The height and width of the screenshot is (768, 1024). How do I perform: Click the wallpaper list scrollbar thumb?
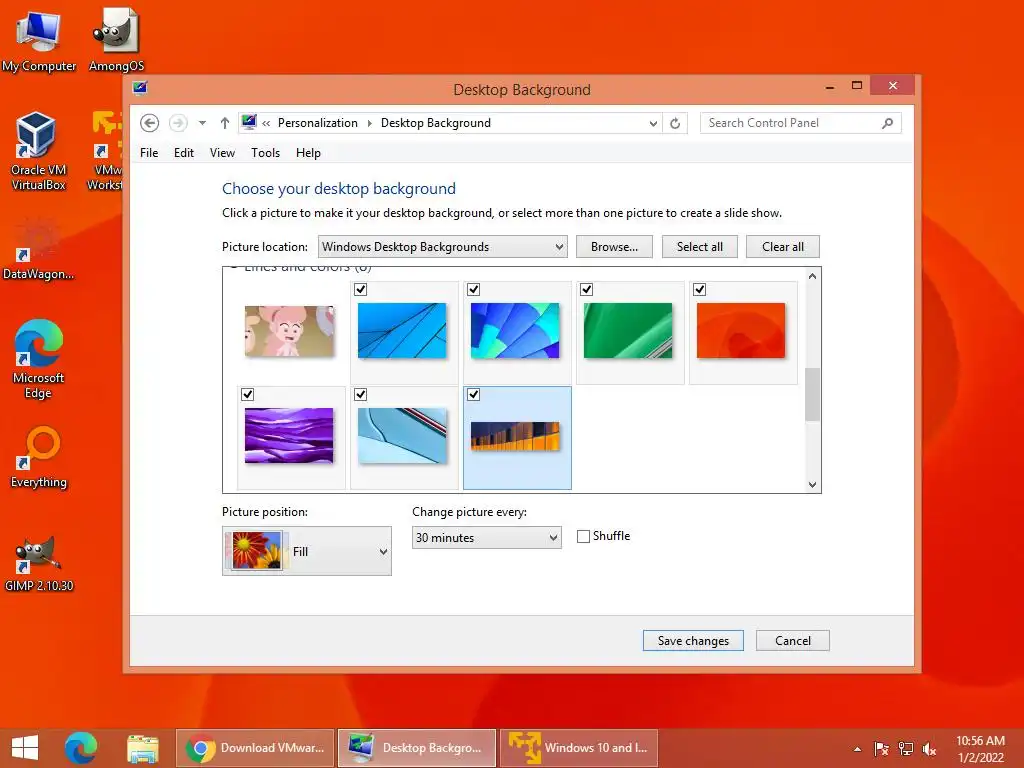tap(812, 394)
